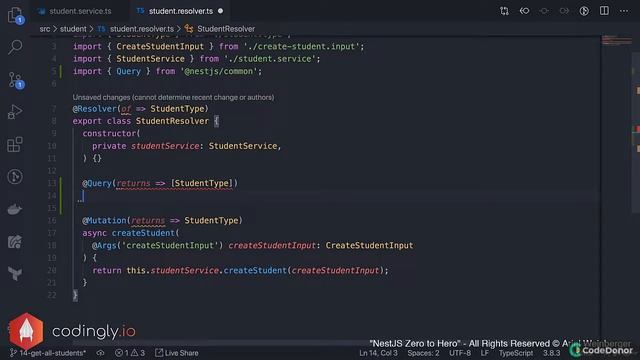Click the bird-shaped extension icon in activity bar
The width and height of the screenshot is (640, 360).
[15, 273]
